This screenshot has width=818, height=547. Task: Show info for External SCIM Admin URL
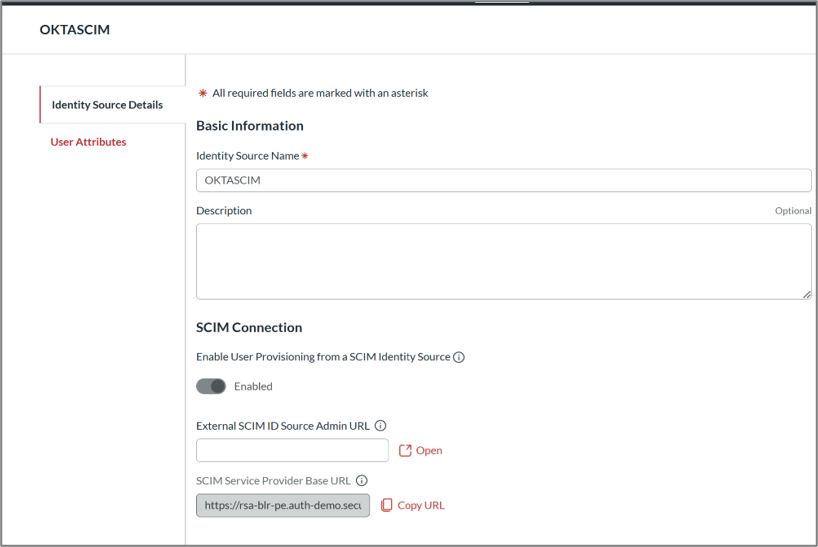tap(381, 426)
